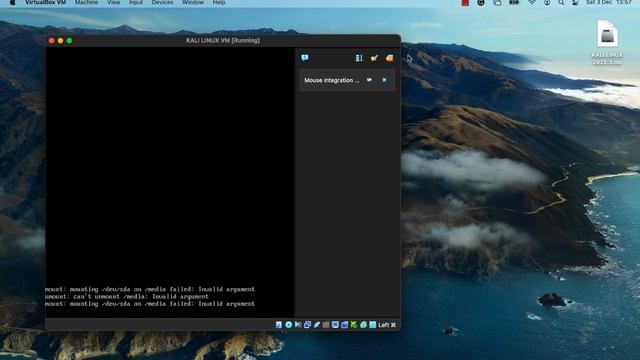The image size is (640, 360).
Task: Click the keyboard capture status icon
Action: coord(373,324)
